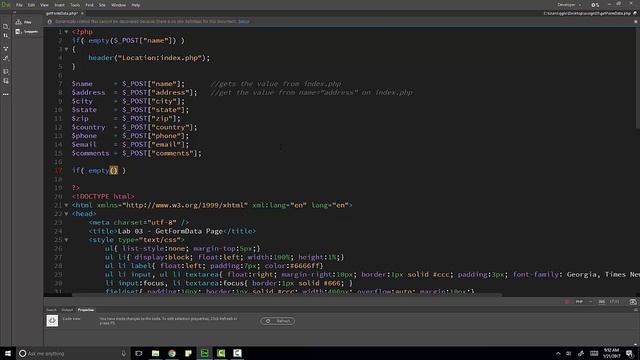Click the Format Source Code icon

coord(6,58)
